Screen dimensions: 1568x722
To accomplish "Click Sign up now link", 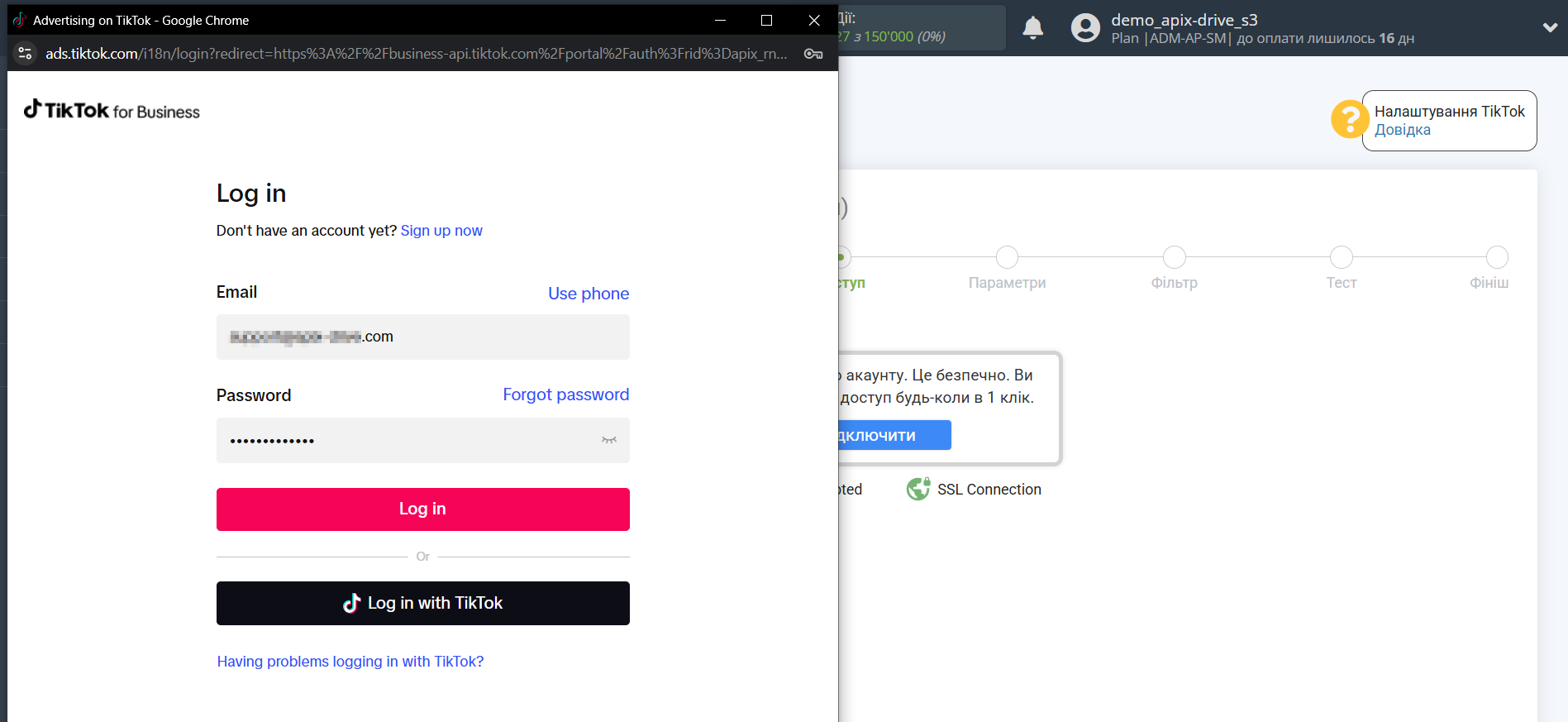I will tap(441, 231).
